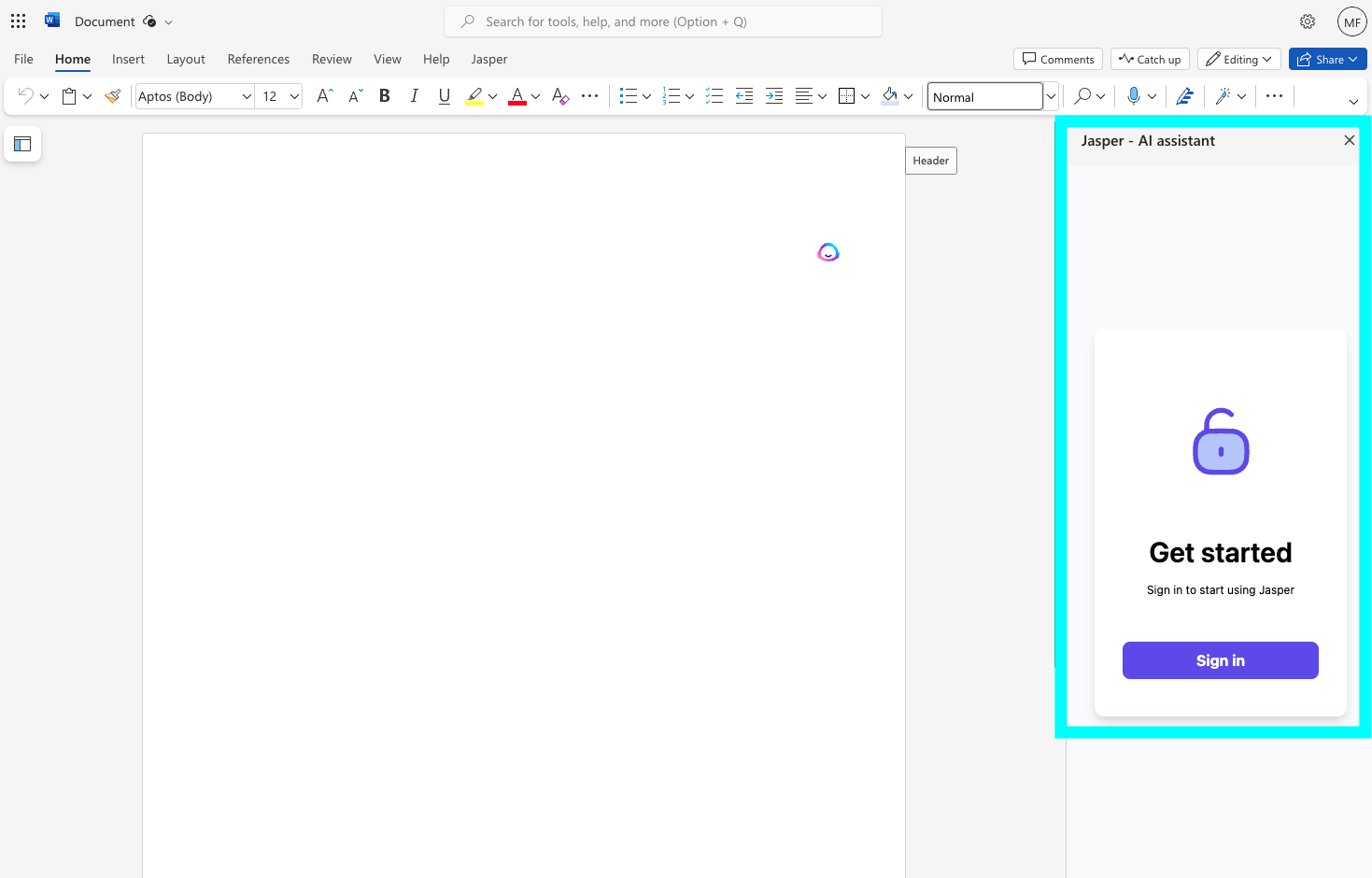Apply red font color
The image size is (1372, 878).
tap(517, 95)
